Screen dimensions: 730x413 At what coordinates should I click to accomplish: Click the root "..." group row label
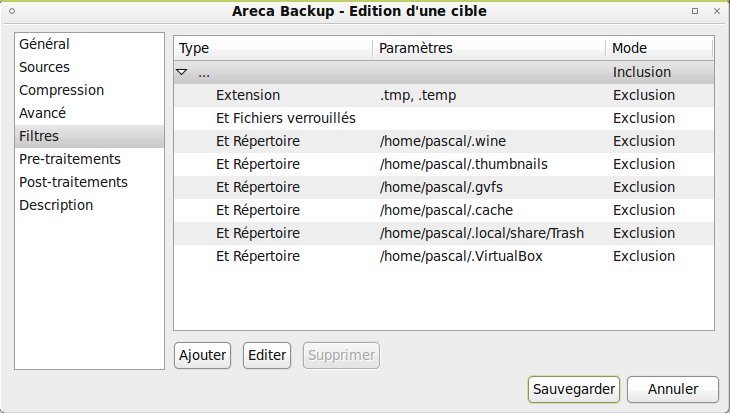pos(204,74)
